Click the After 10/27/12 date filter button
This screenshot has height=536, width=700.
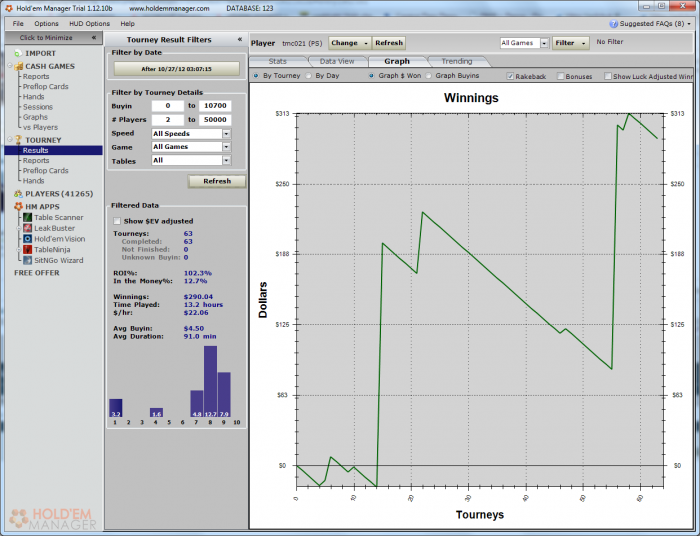pos(176,69)
